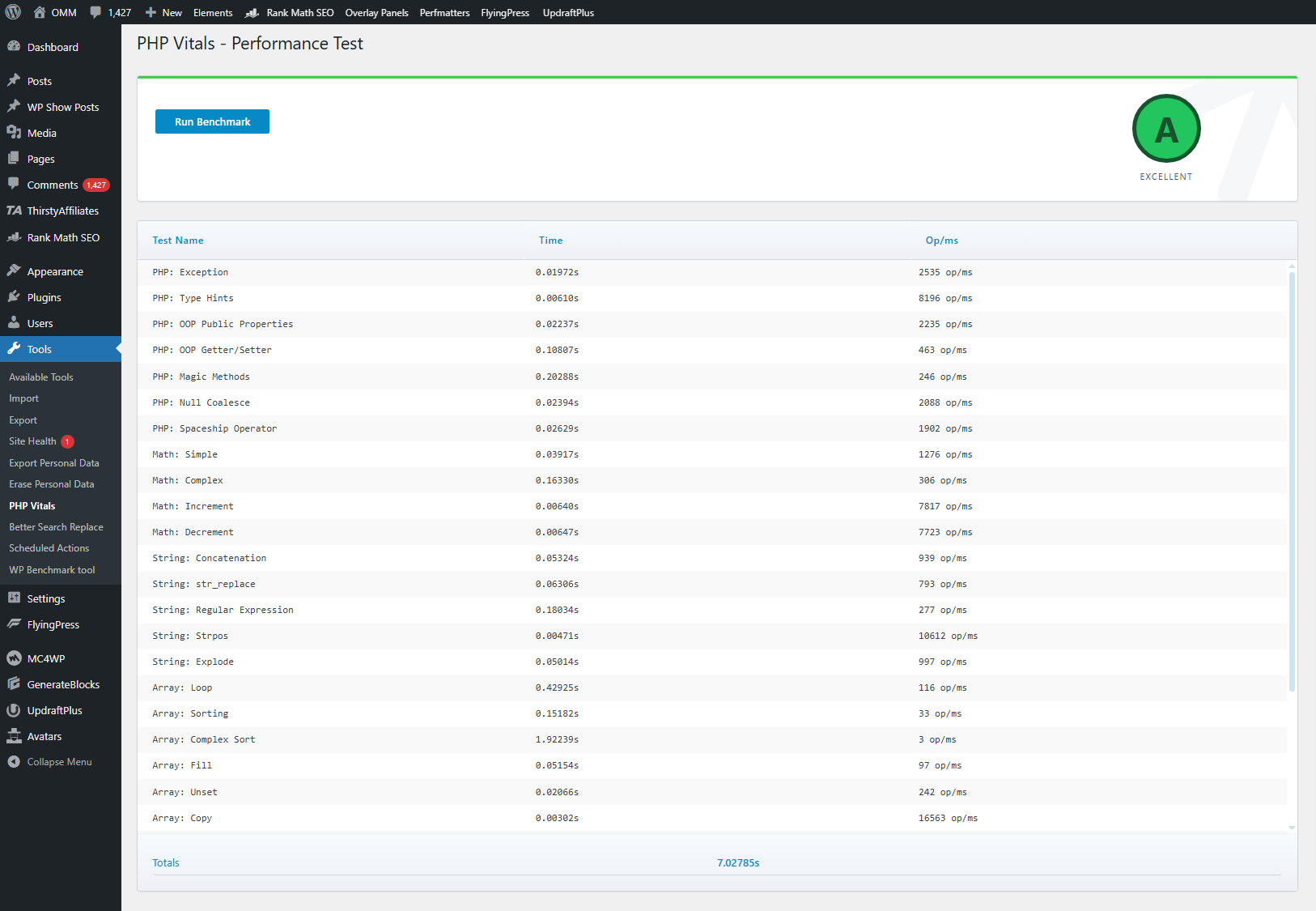Select the ThirstyAffiliates TA icon
Screen dimensions: 1316x911
15,211
